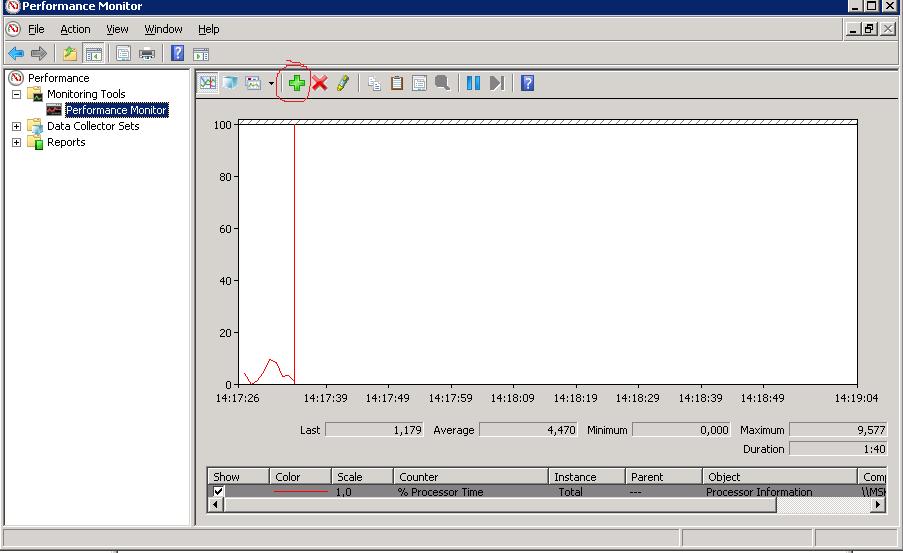903x553 pixels.
Task: Click Change graph type icon
Action: [253, 83]
